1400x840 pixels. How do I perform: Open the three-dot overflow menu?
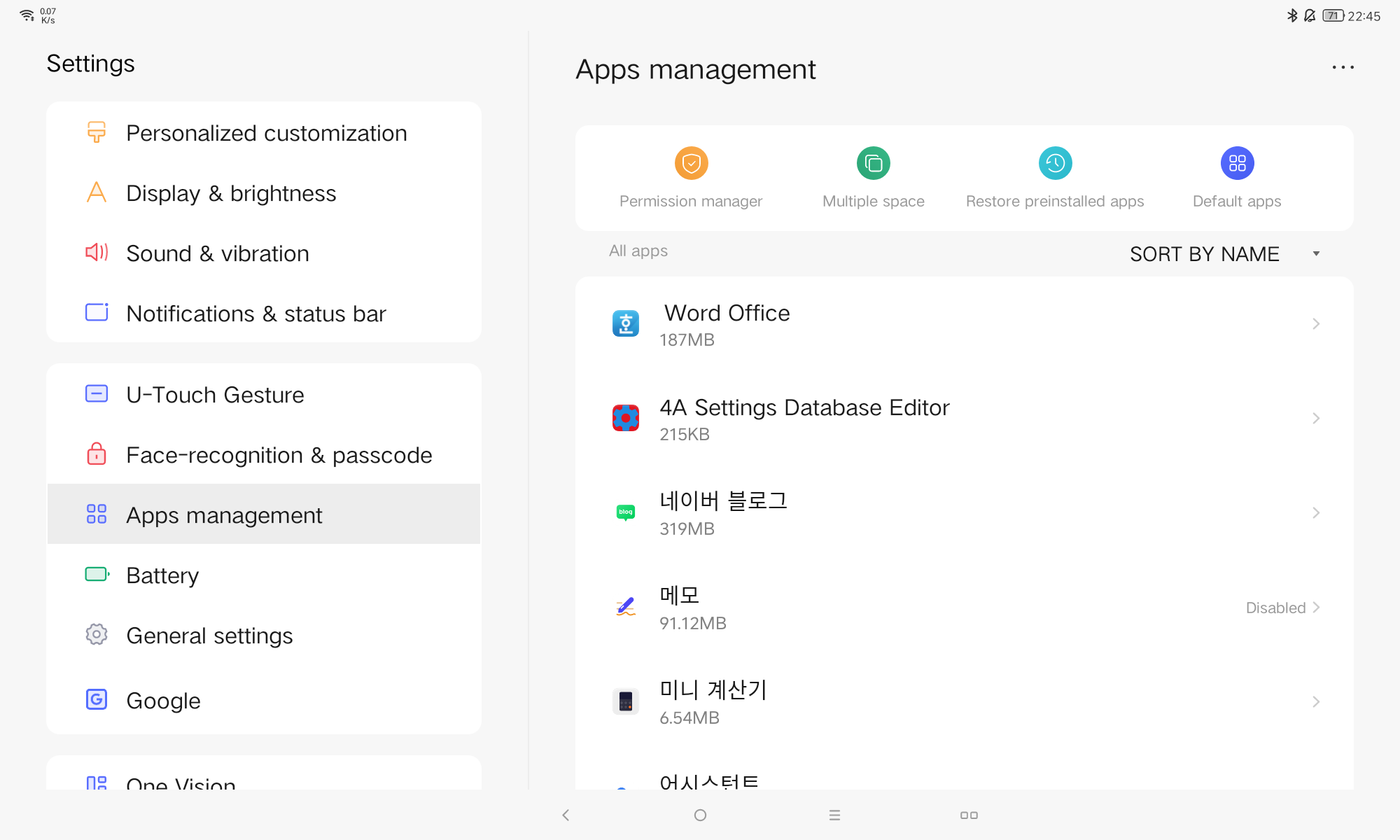[1343, 67]
